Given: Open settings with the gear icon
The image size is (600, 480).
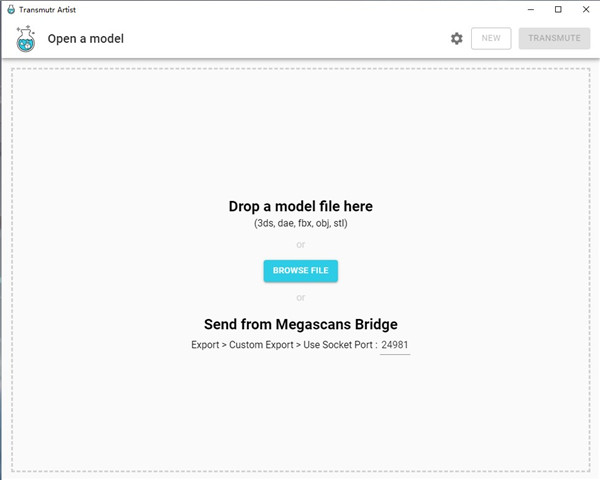Looking at the screenshot, I should pyautogui.click(x=457, y=38).
